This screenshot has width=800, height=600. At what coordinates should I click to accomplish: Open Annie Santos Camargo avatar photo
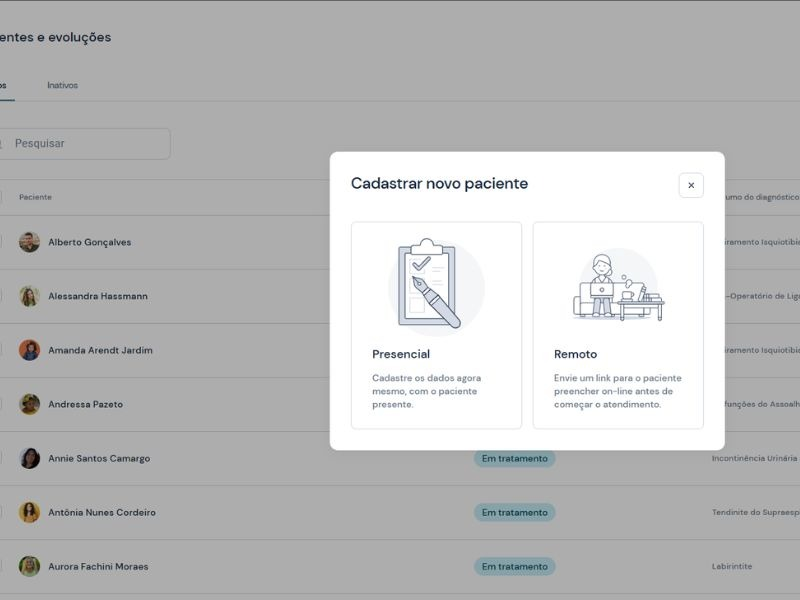[29, 458]
